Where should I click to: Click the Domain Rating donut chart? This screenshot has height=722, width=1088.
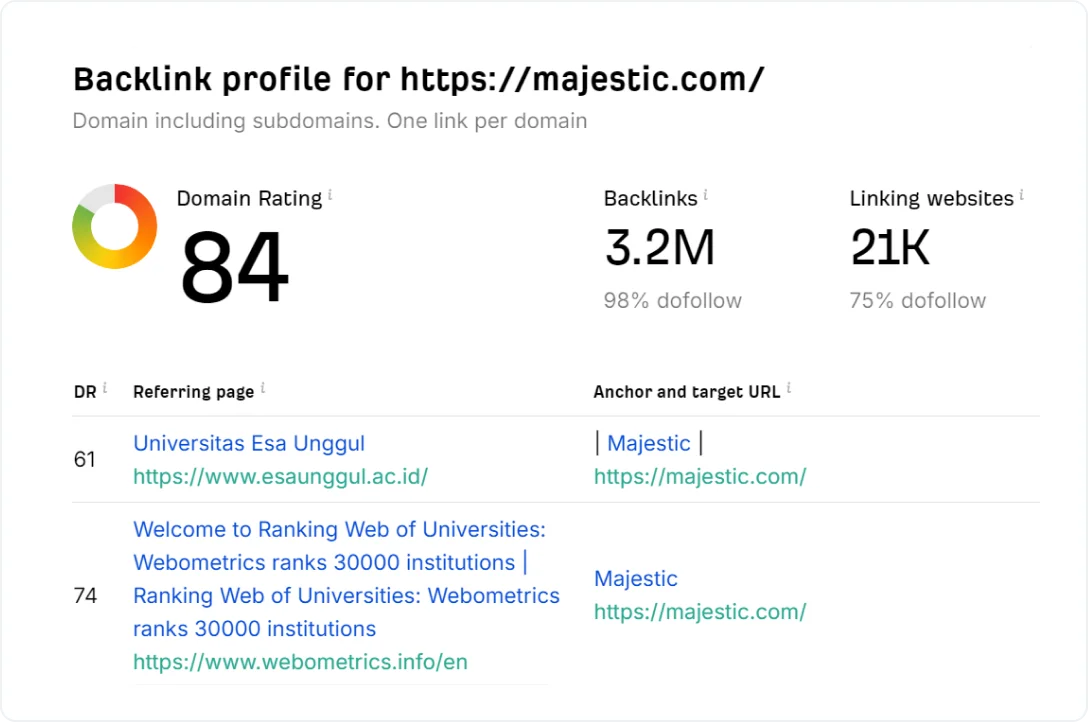115,227
